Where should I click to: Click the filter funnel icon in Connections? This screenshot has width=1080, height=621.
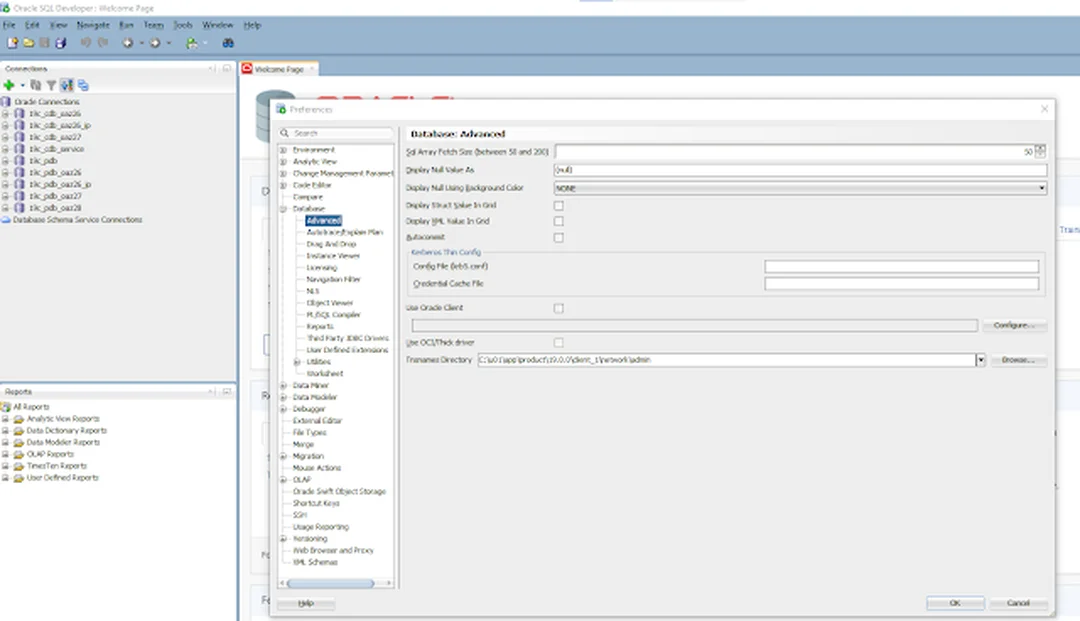coord(51,85)
